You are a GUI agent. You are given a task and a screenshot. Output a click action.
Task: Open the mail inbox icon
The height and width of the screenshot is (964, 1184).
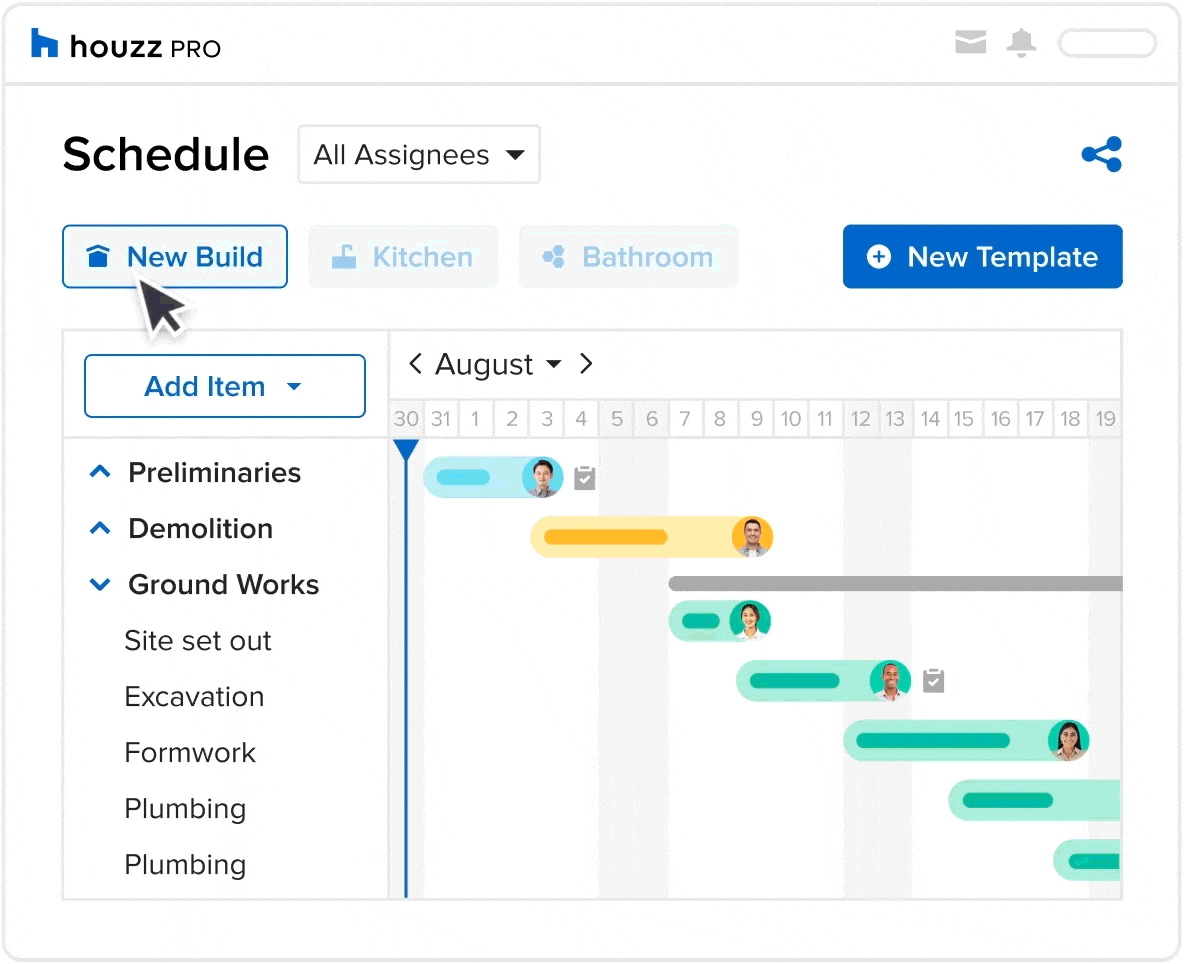click(x=970, y=42)
